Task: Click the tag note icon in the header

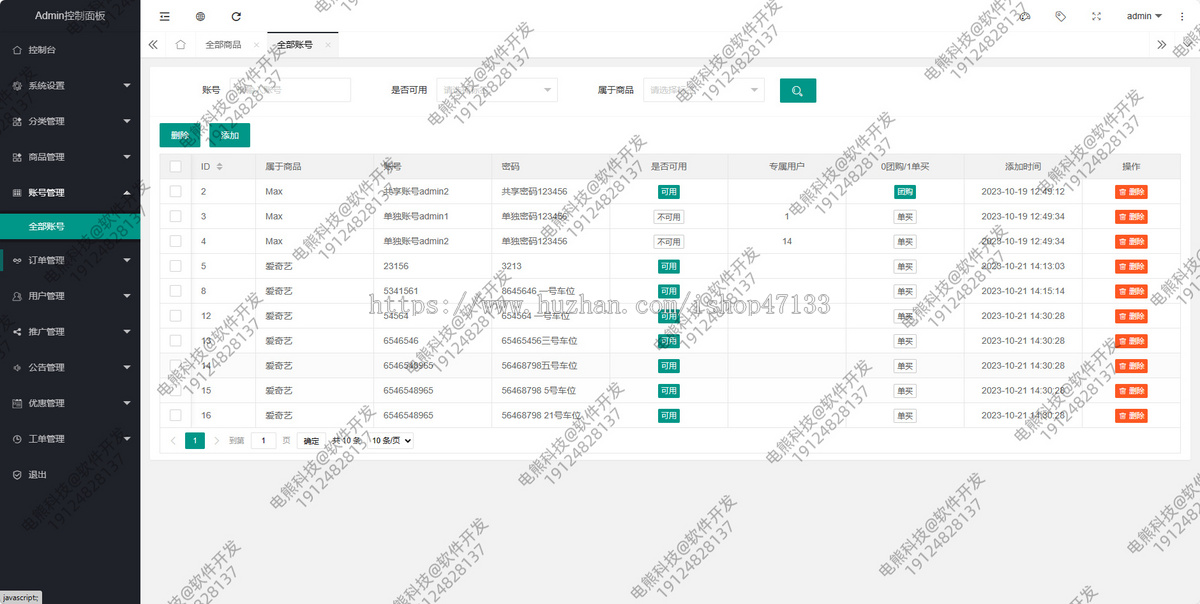Action: [1060, 16]
